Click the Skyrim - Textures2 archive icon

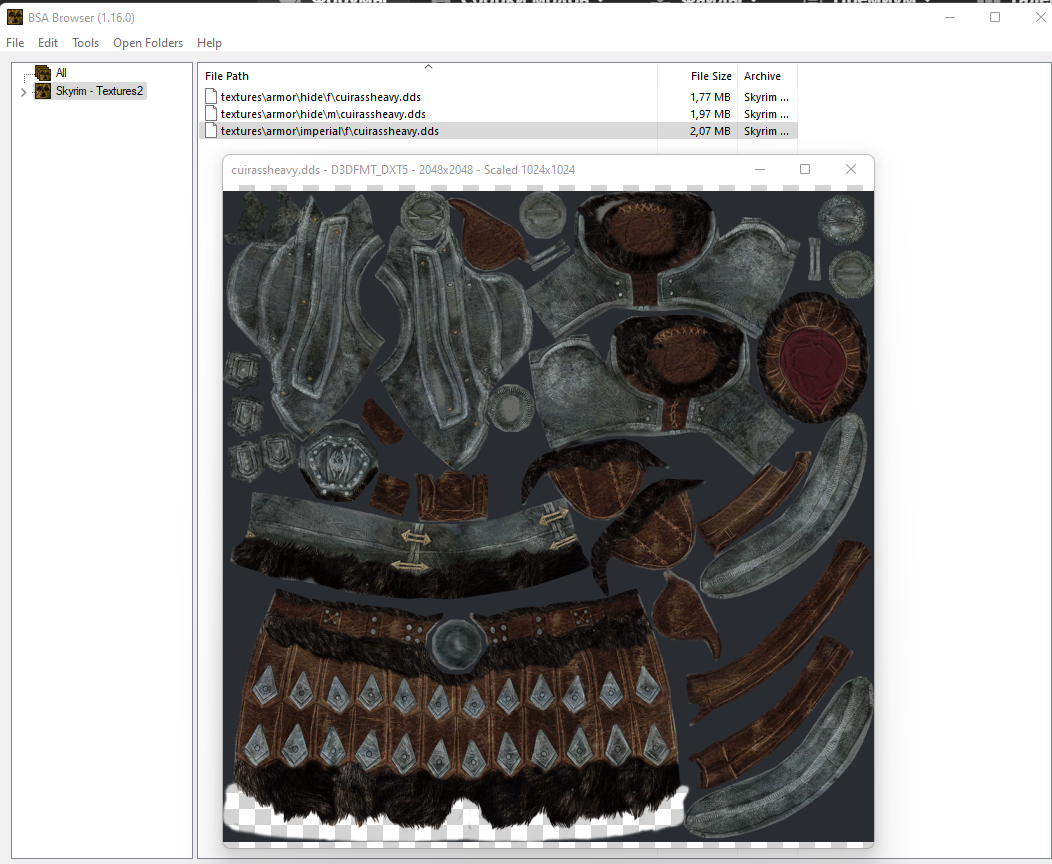click(x=43, y=91)
